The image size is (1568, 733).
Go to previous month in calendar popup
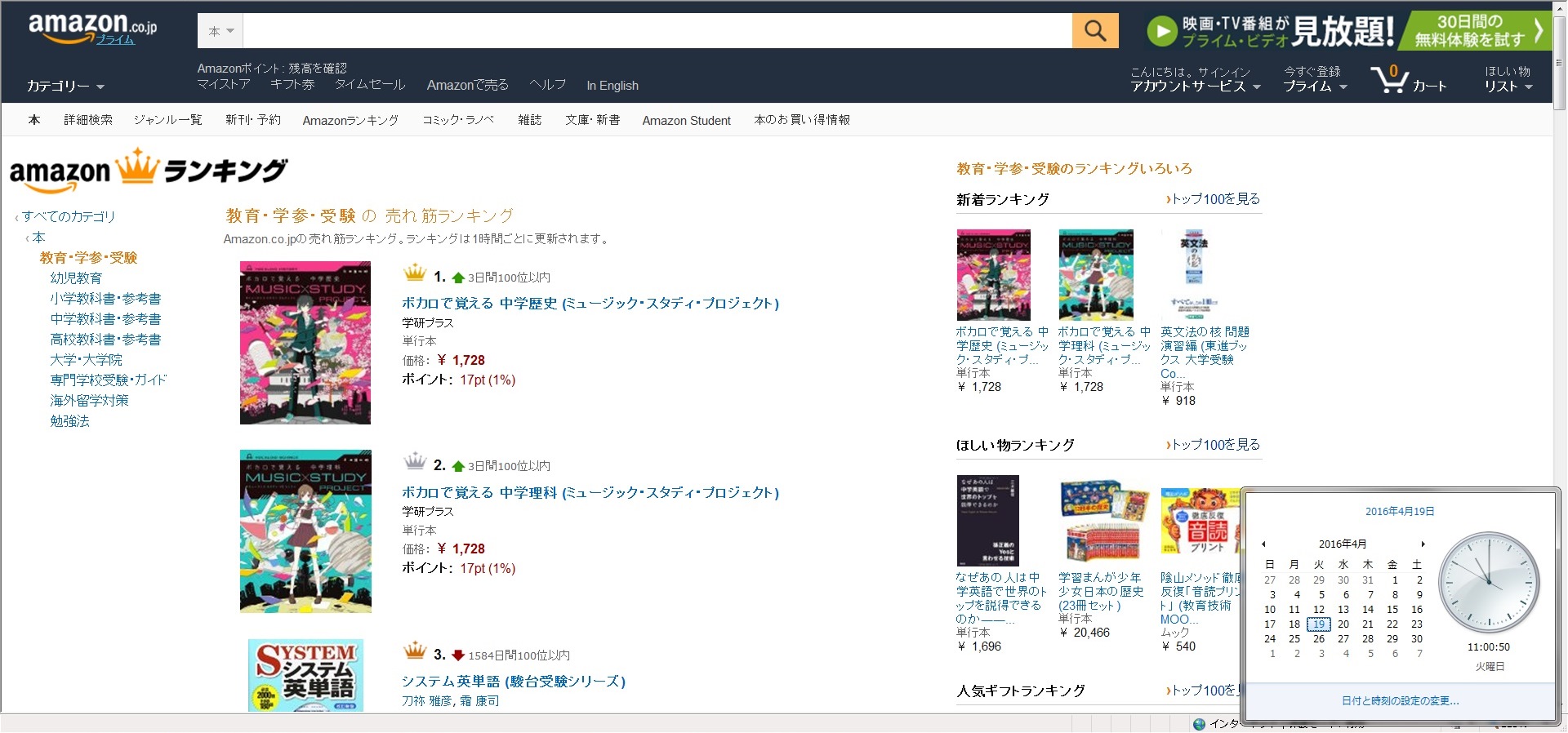pos(1263,544)
